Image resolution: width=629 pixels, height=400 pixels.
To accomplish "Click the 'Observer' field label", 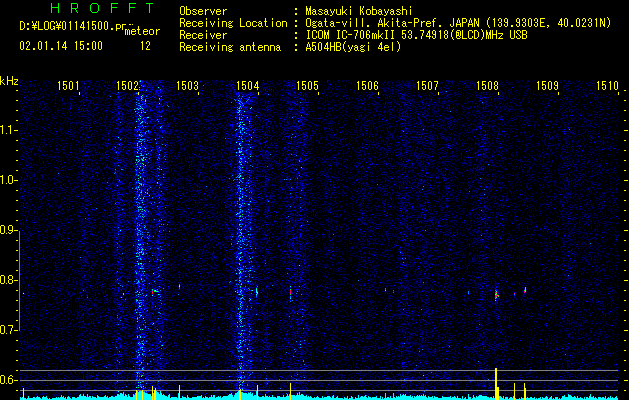I will 203,11.
